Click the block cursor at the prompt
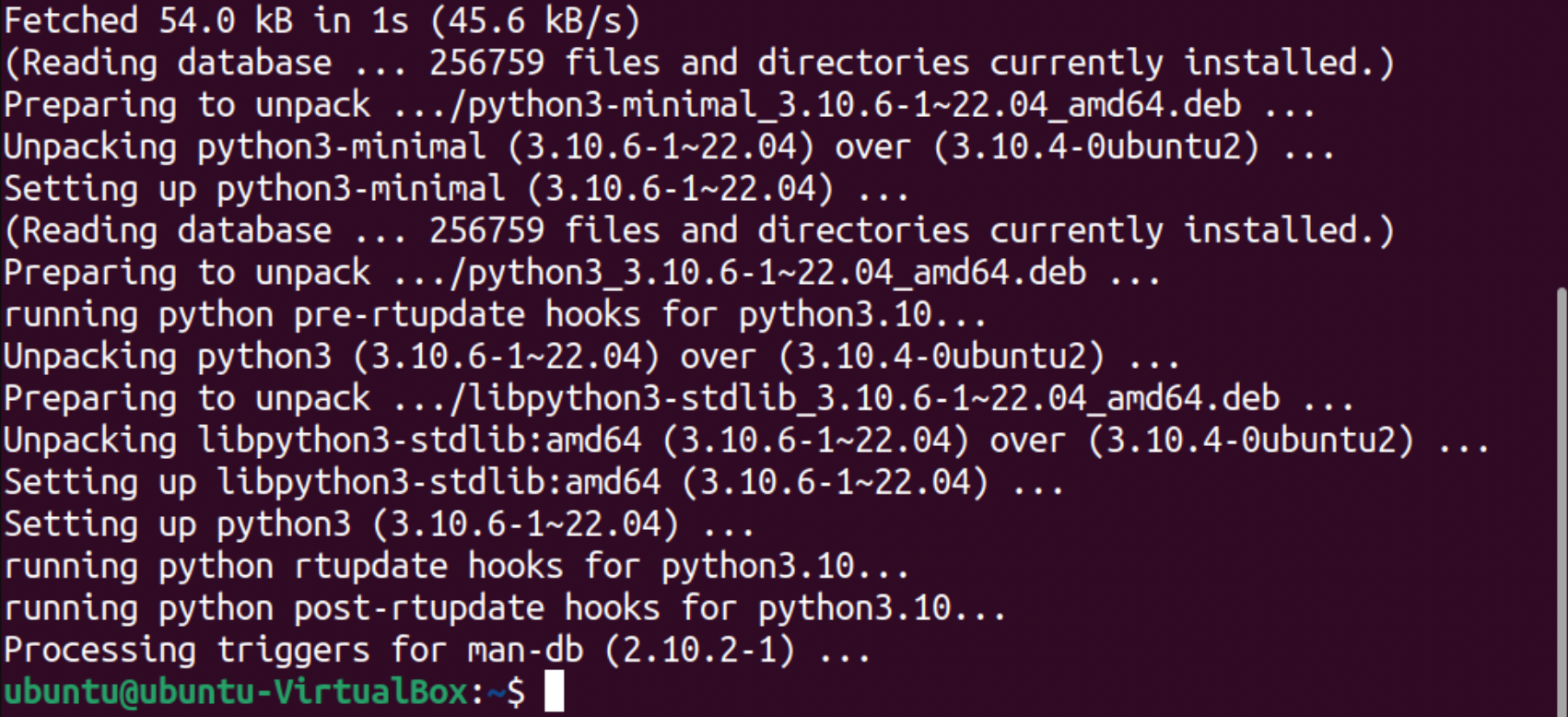This screenshot has height=717, width=1568. 554,691
